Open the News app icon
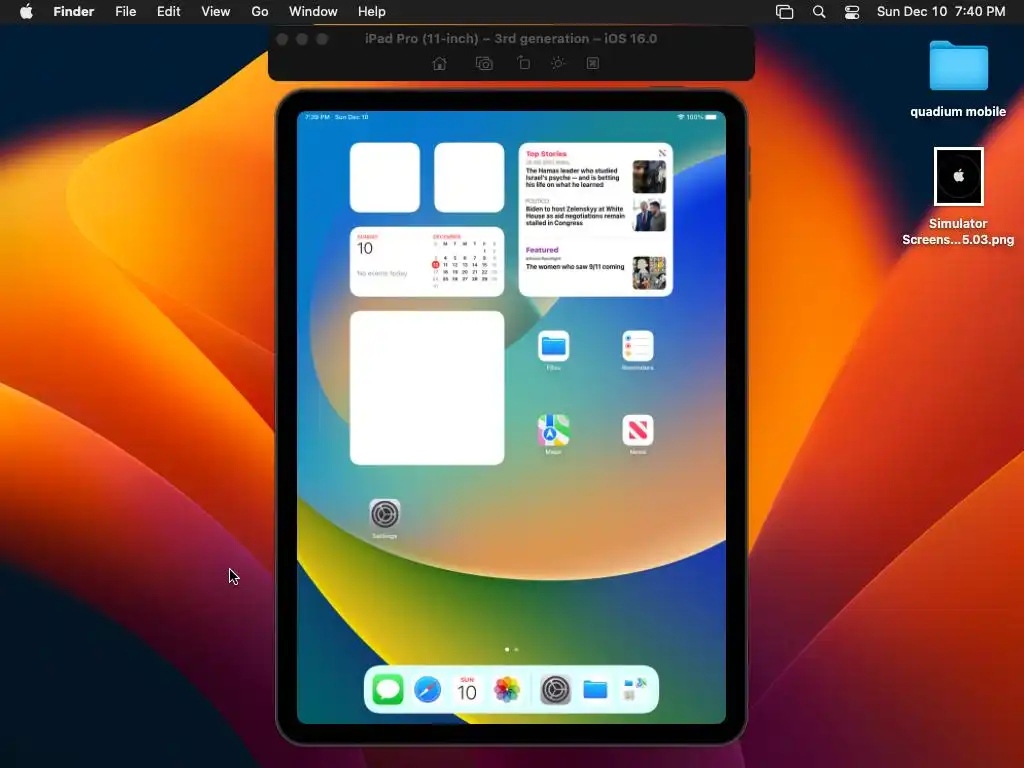The height and width of the screenshot is (768, 1024). 638,430
